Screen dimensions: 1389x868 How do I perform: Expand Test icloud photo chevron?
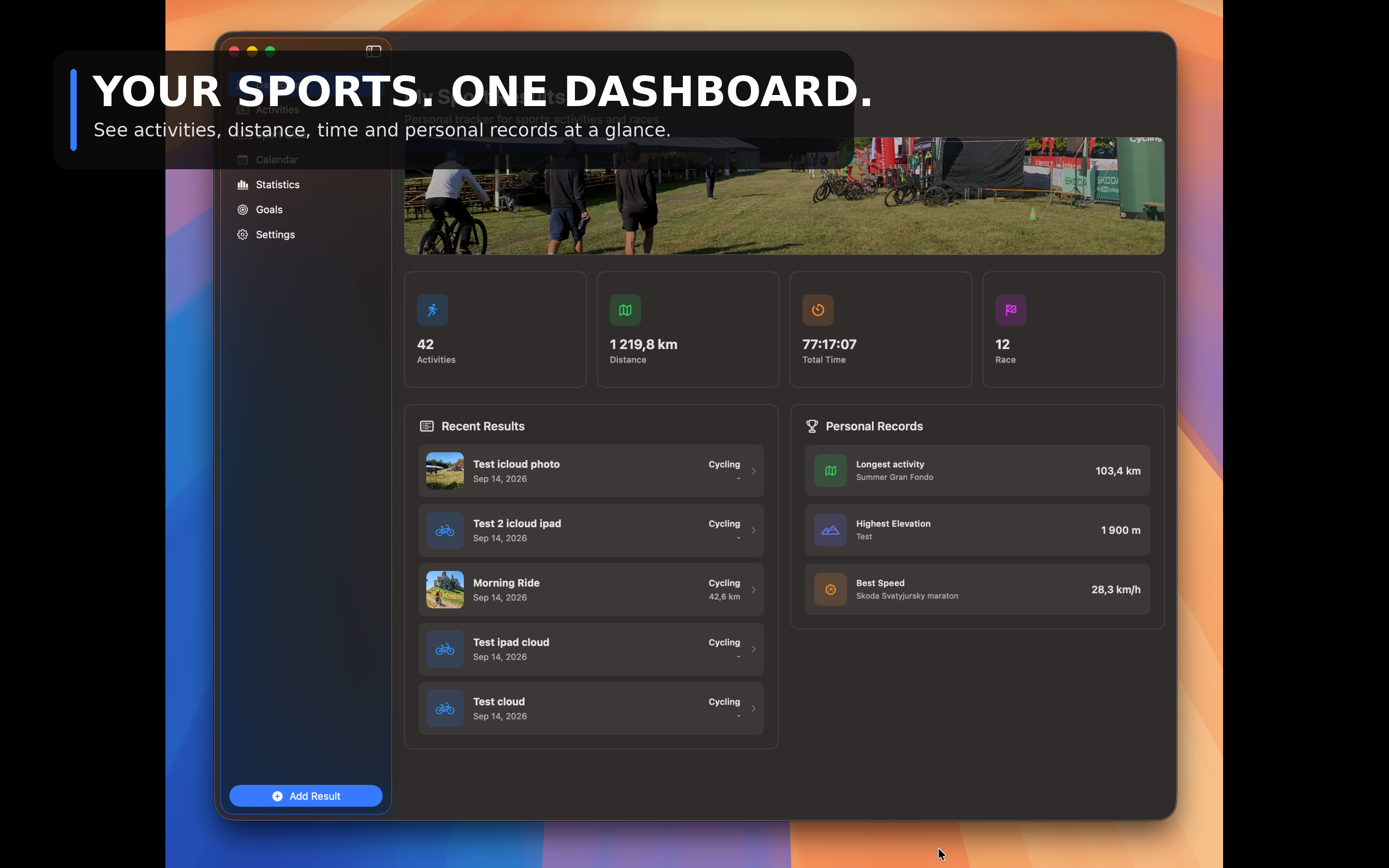[x=754, y=471]
